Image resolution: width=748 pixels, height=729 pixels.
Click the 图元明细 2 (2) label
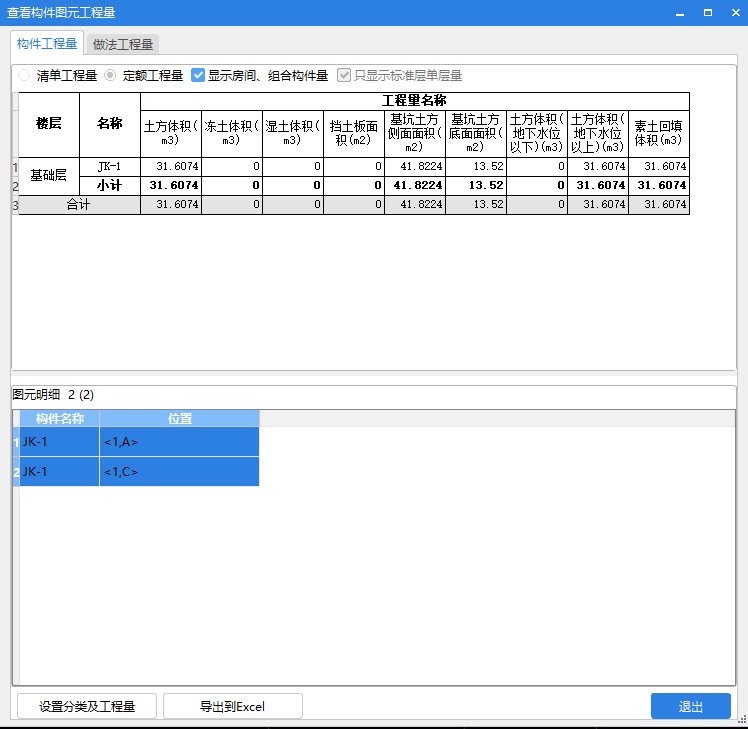click(x=53, y=395)
